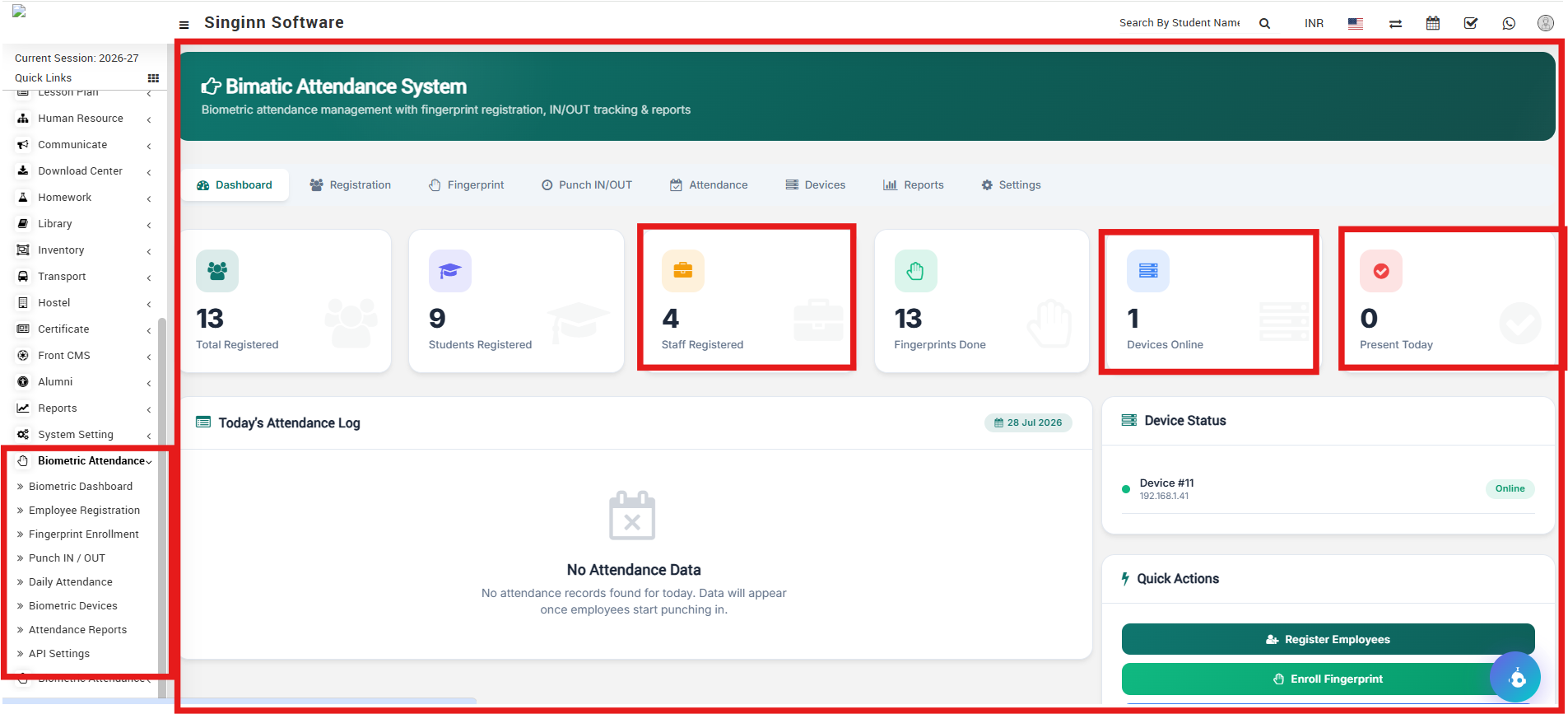Open Fingerprint Enrollment sidebar link
Image resolution: width=1568 pixels, height=714 pixels.
(x=84, y=534)
